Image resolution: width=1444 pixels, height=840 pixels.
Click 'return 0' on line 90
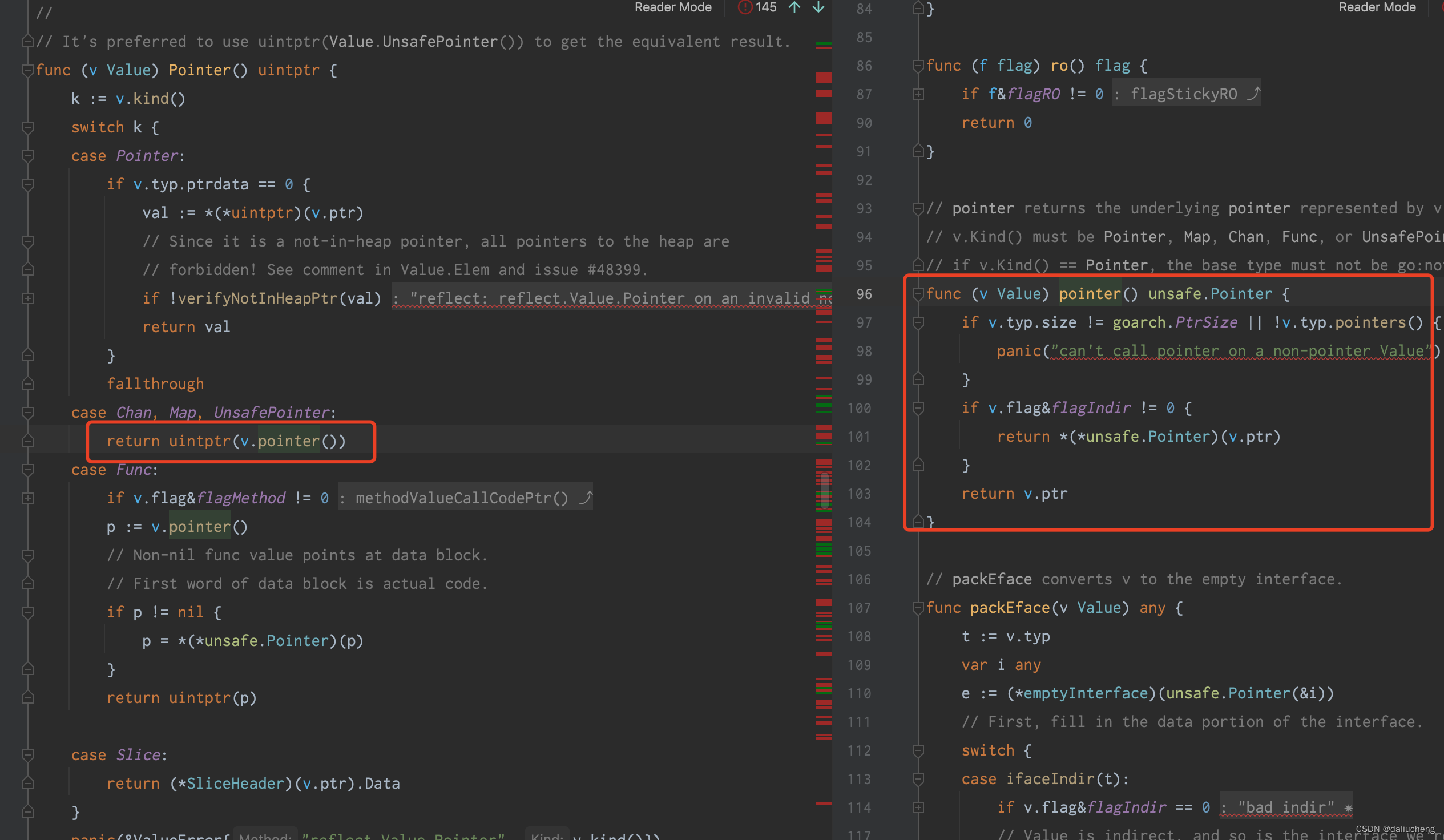(x=997, y=123)
